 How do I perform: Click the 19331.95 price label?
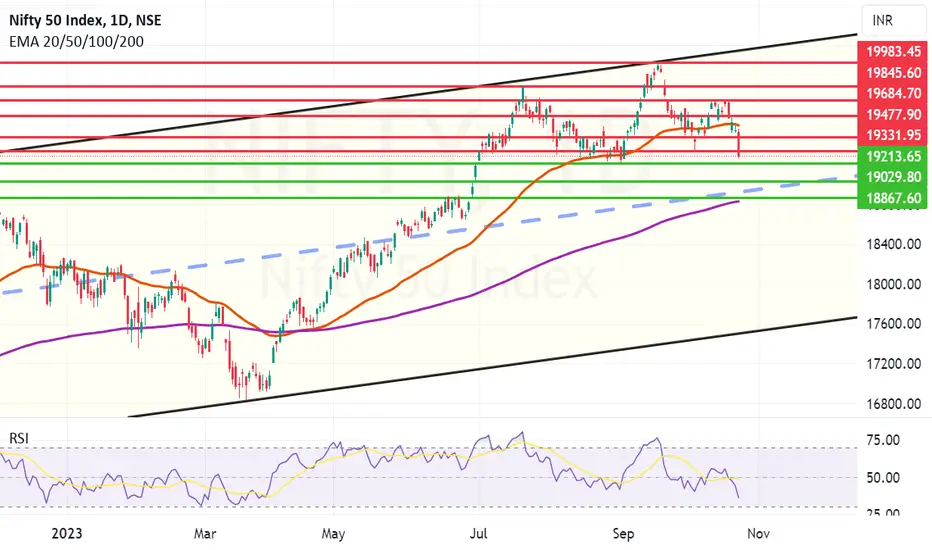click(893, 135)
